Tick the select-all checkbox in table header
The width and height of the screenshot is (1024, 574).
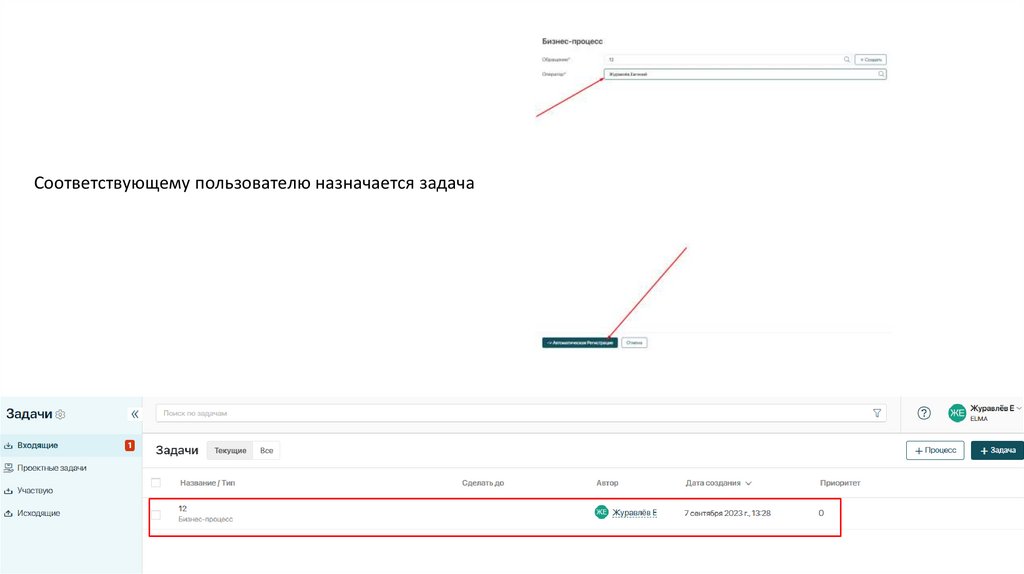(155, 483)
